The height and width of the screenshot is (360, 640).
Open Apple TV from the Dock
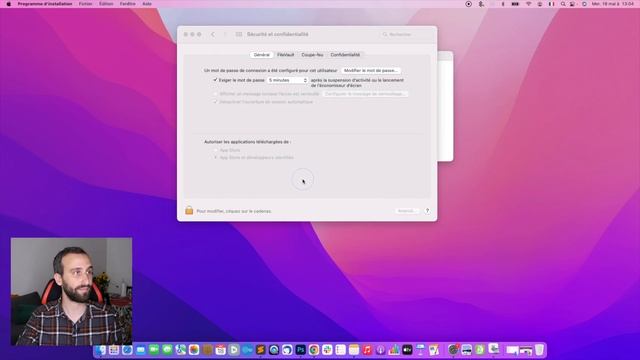click(407, 350)
